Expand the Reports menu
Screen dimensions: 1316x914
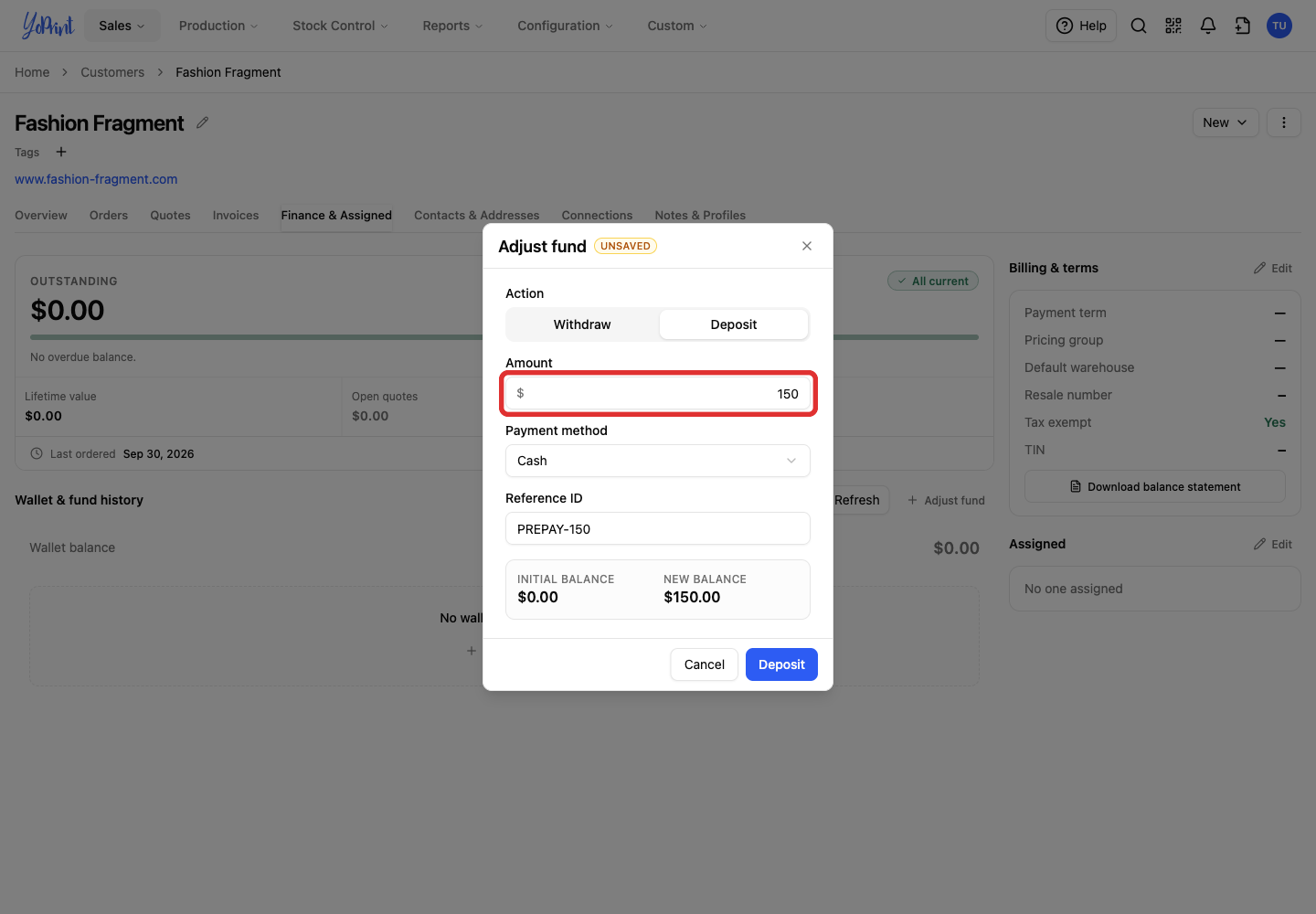coord(452,26)
